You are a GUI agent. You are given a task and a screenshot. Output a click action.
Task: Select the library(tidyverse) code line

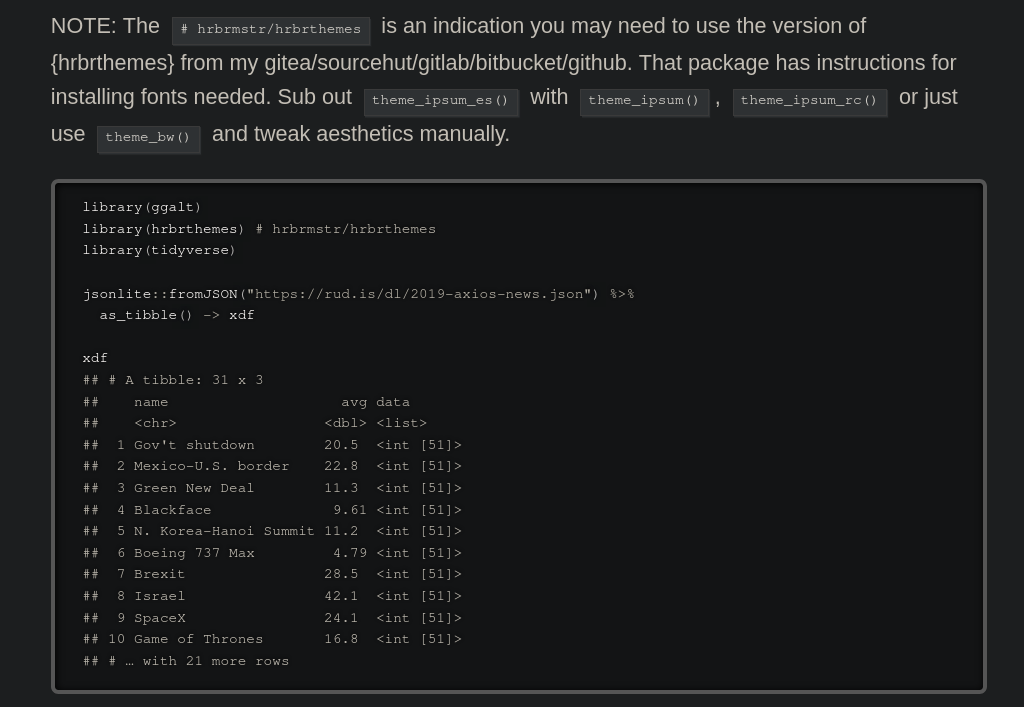click(158, 250)
